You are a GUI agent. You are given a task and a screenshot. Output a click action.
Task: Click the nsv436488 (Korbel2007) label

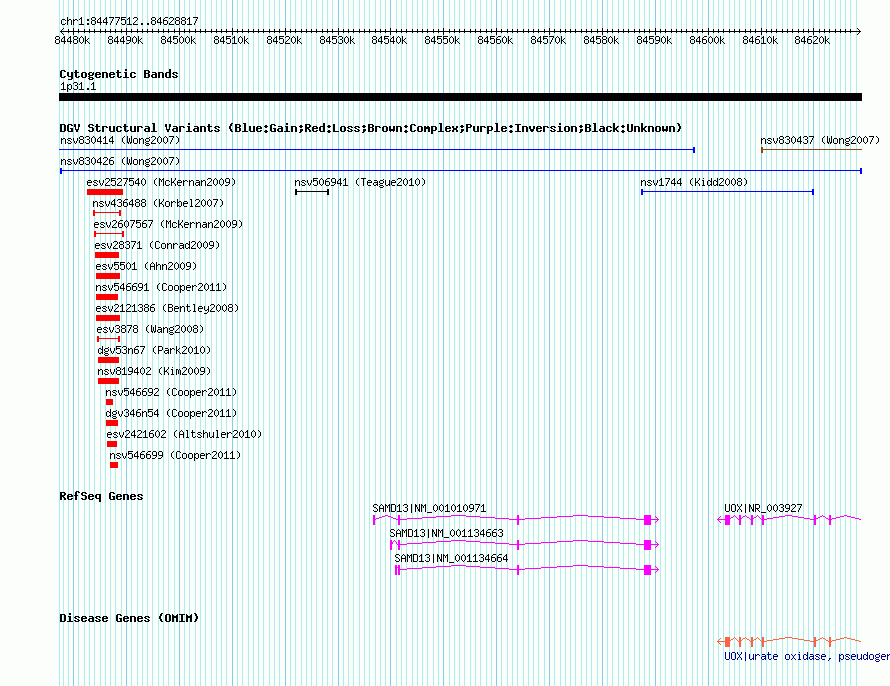[158, 203]
